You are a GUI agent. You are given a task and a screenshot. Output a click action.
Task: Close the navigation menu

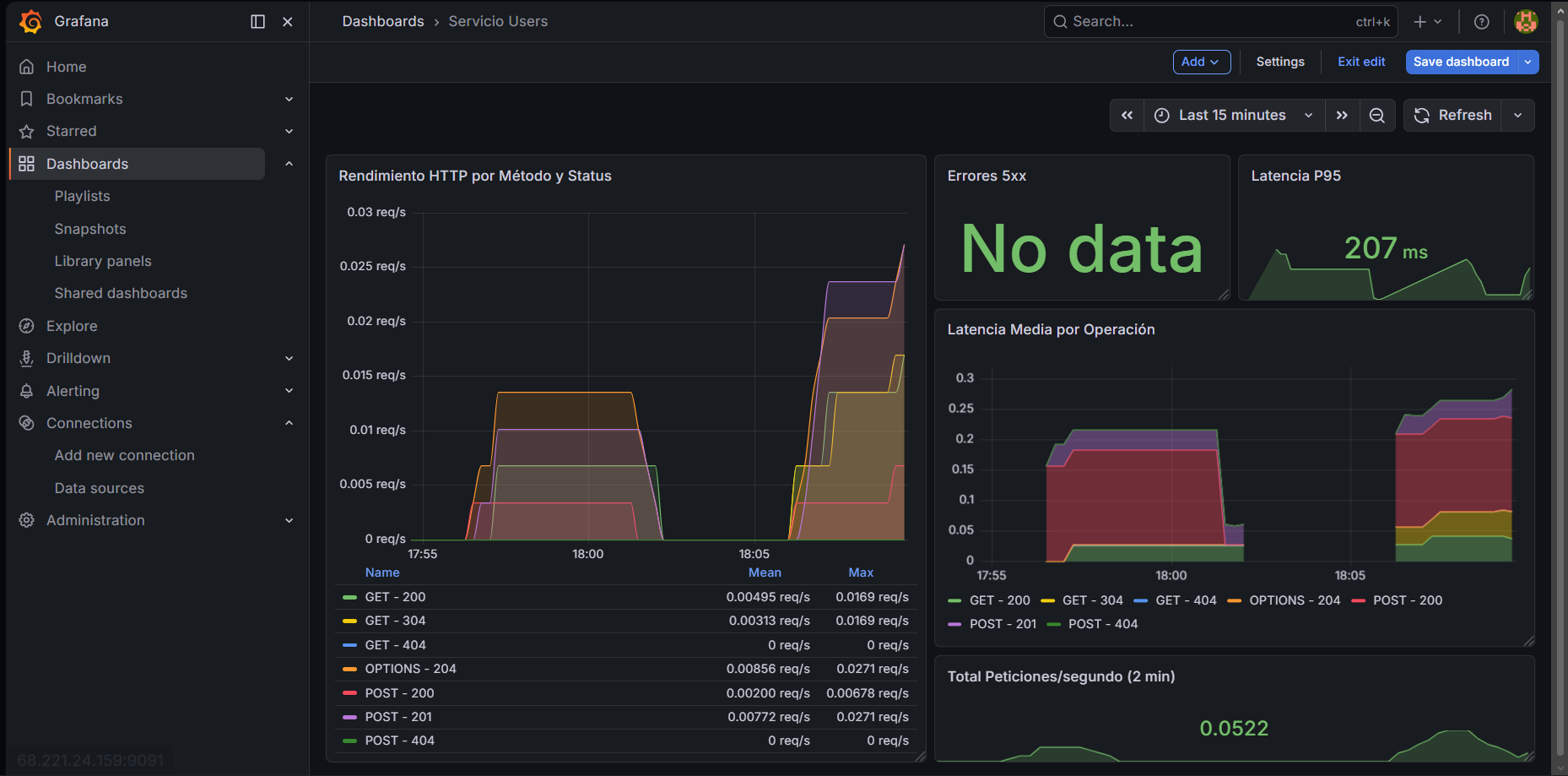click(x=288, y=22)
